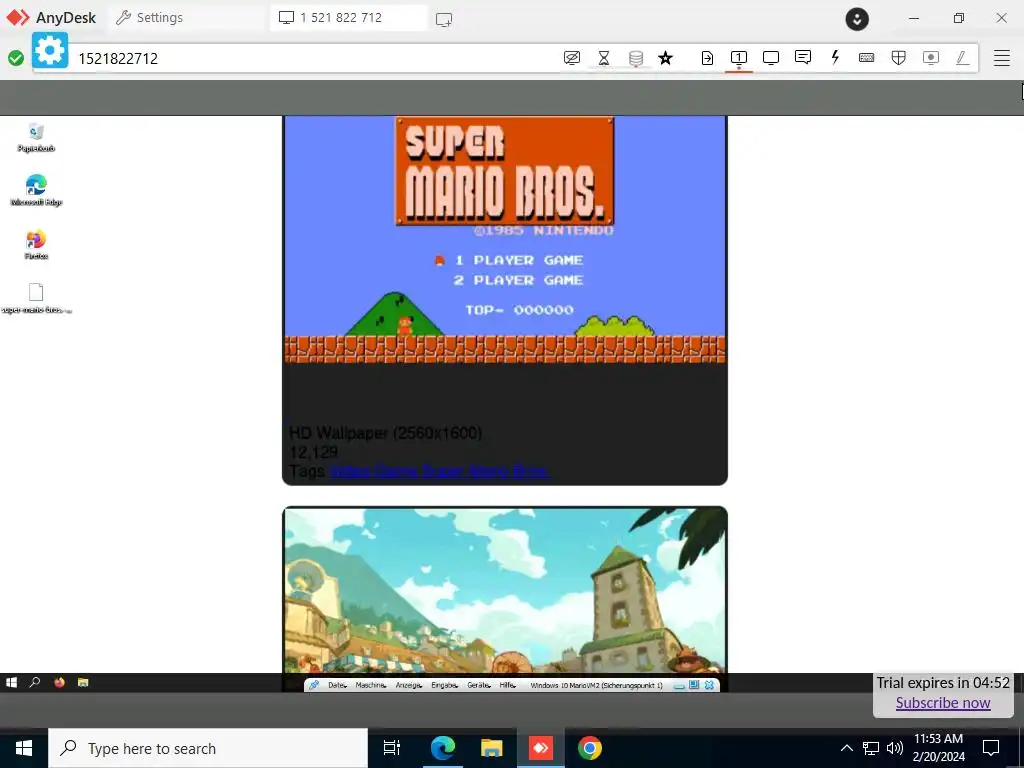Image resolution: width=1024 pixels, height=768 pixels.
Task: Open Task View on local taskbar
Action: coord(392,748)
